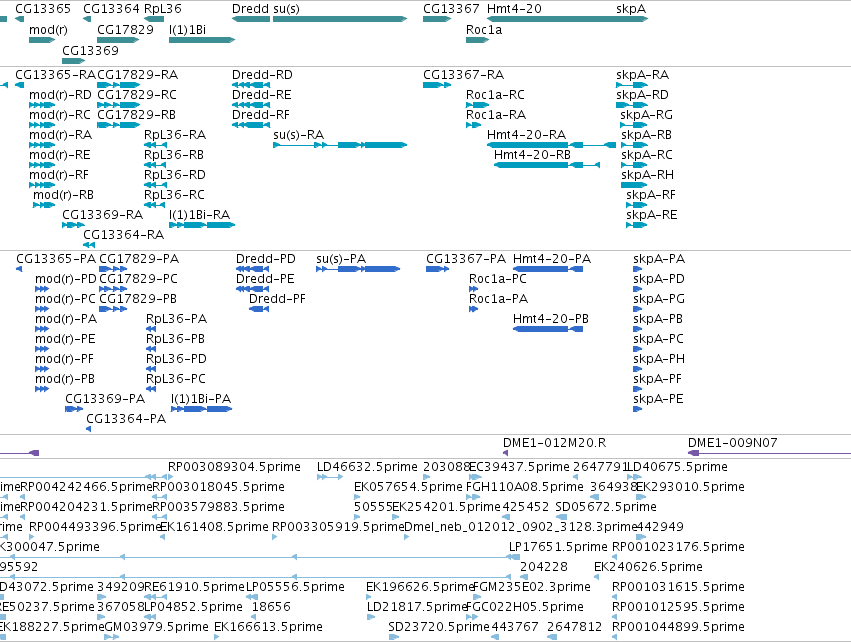
Task: Select the CG13364-PA protein label
Action: [x=126, y=418]
